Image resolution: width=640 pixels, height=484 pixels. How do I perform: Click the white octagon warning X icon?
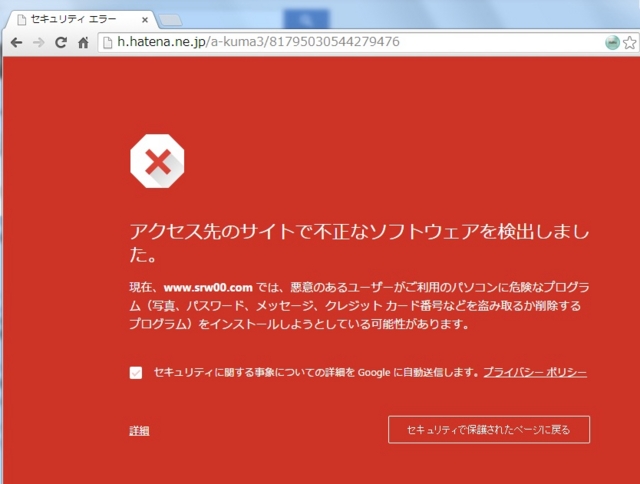pos(157,161)
